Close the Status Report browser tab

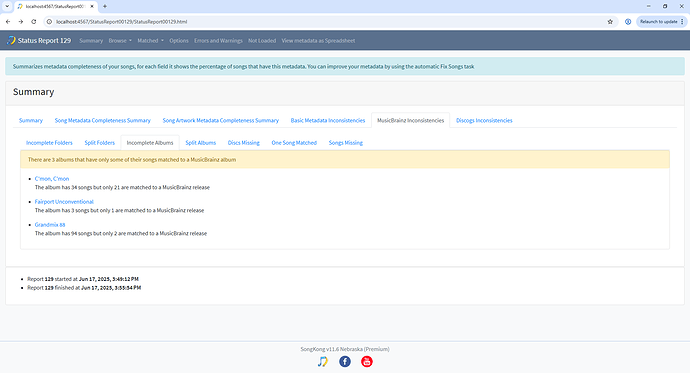pyautogui.click(x=92, y=6)
